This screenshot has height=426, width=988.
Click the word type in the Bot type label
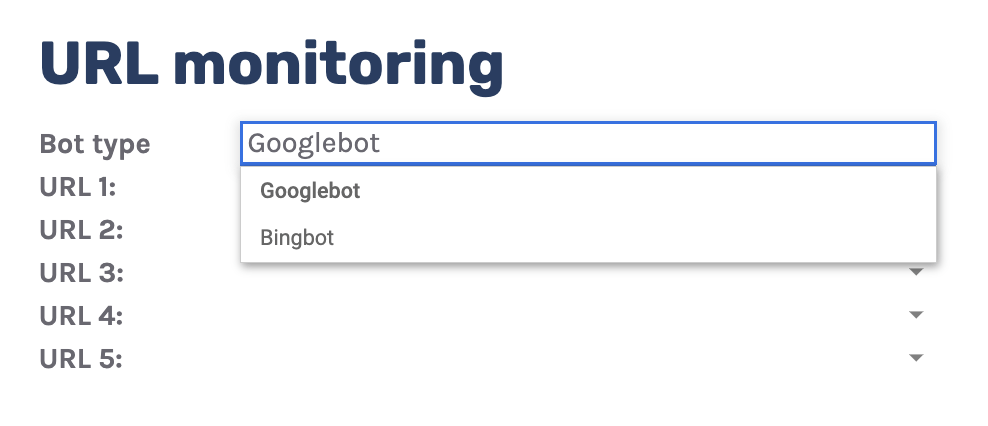[x=121, y=145]
